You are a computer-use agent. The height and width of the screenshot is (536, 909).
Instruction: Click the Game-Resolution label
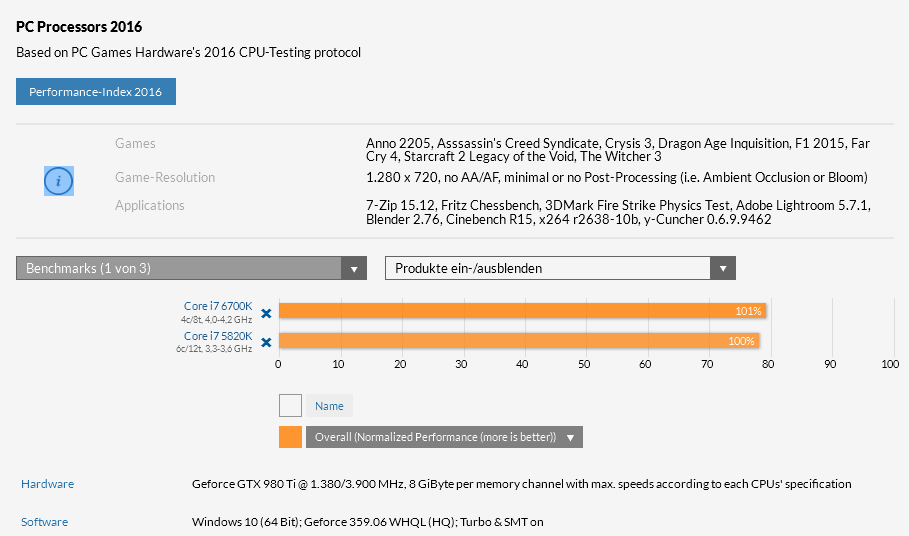pos(165,177)
